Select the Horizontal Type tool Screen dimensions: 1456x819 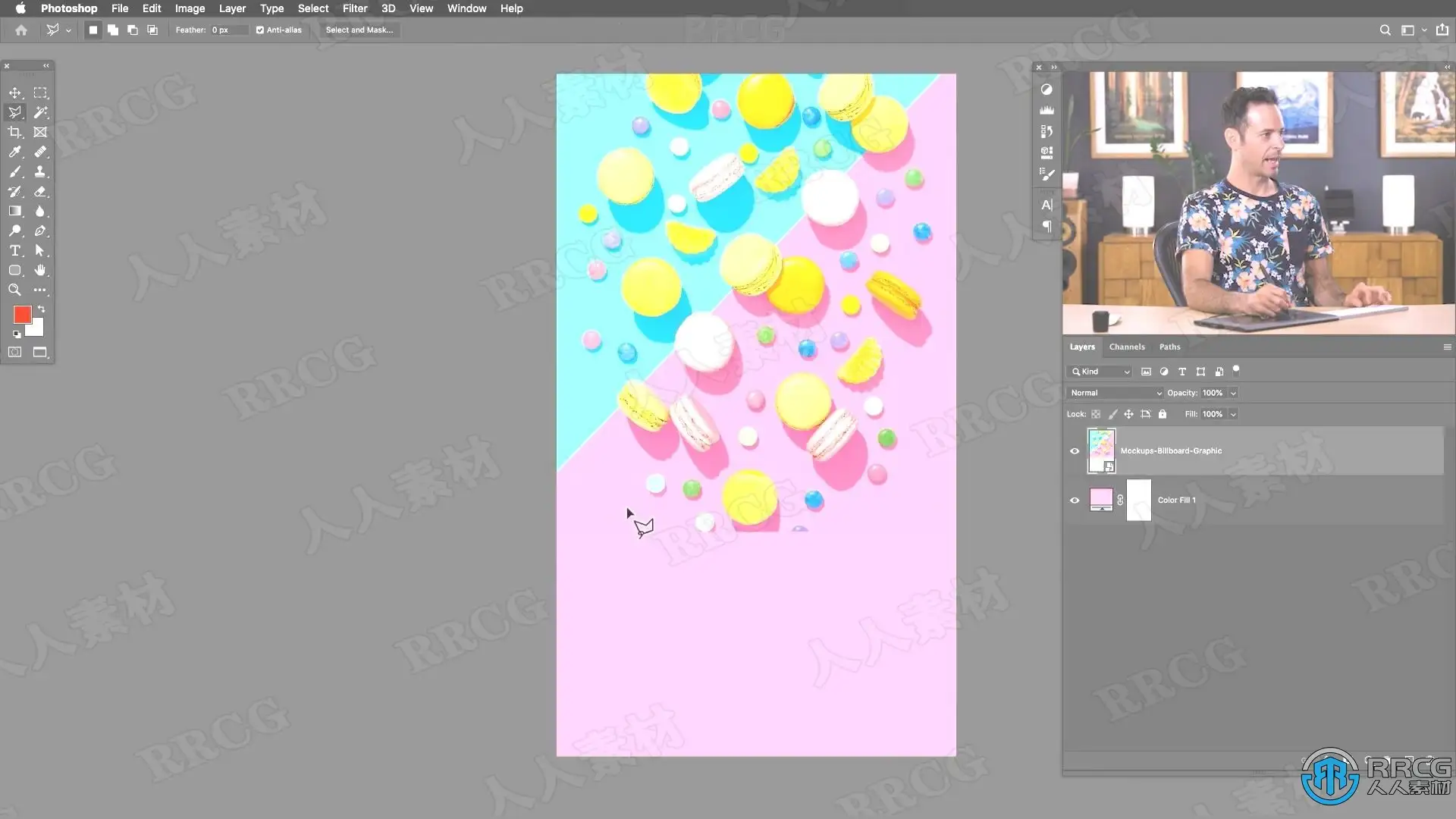pyautogui.click(x=14, y=250)
